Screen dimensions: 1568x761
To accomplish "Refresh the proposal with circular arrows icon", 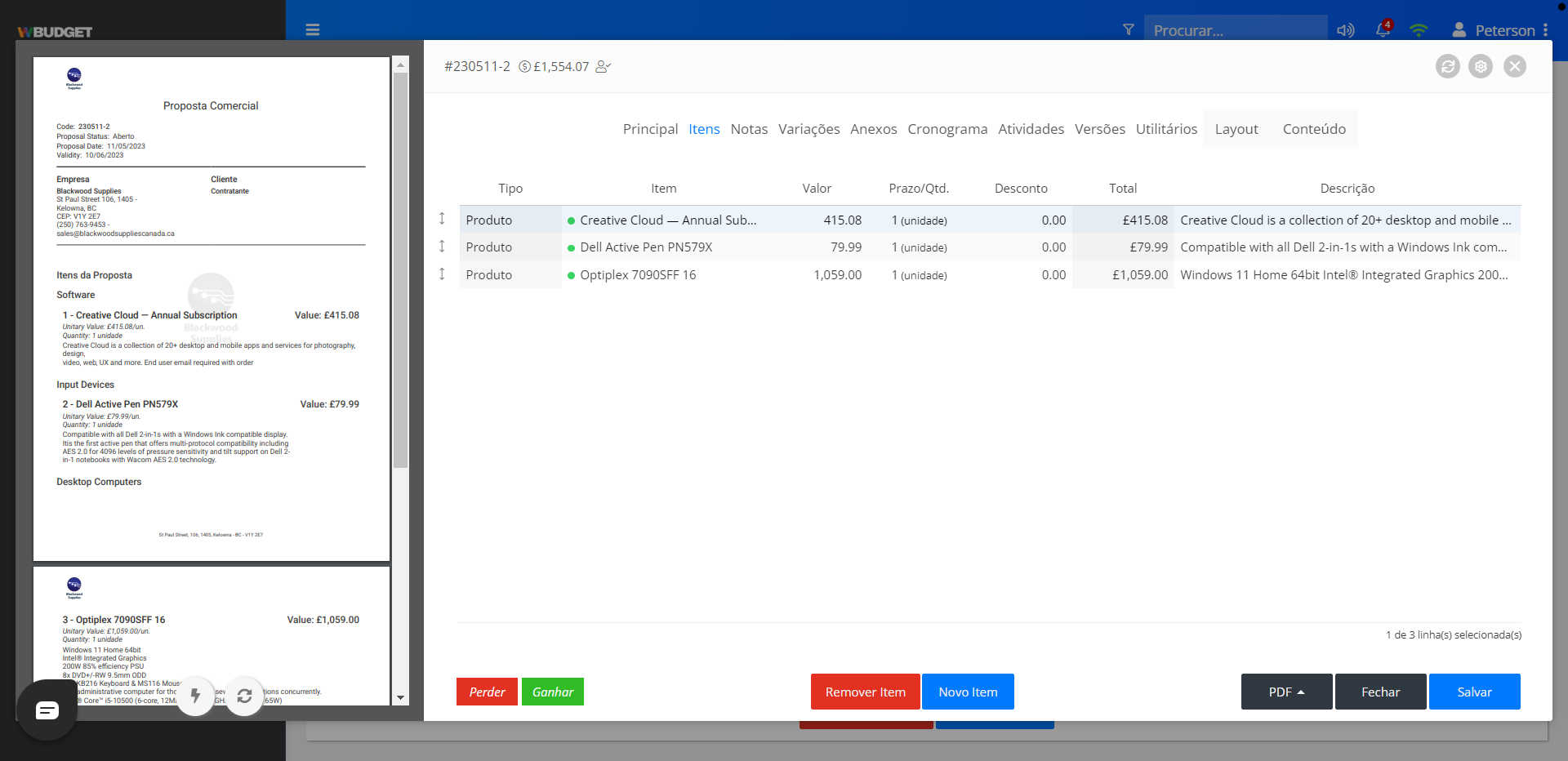I will [1448, 66].
